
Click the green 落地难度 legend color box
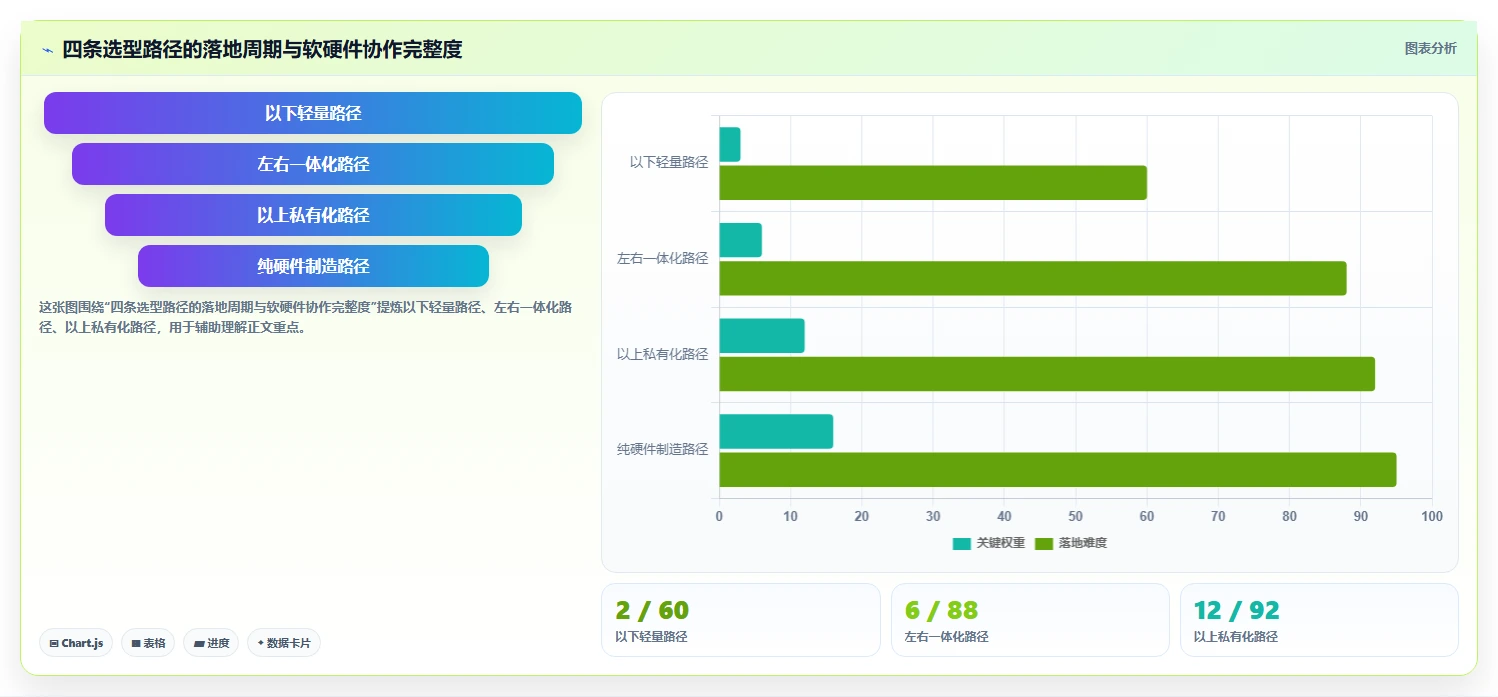tap(1044, 543)
